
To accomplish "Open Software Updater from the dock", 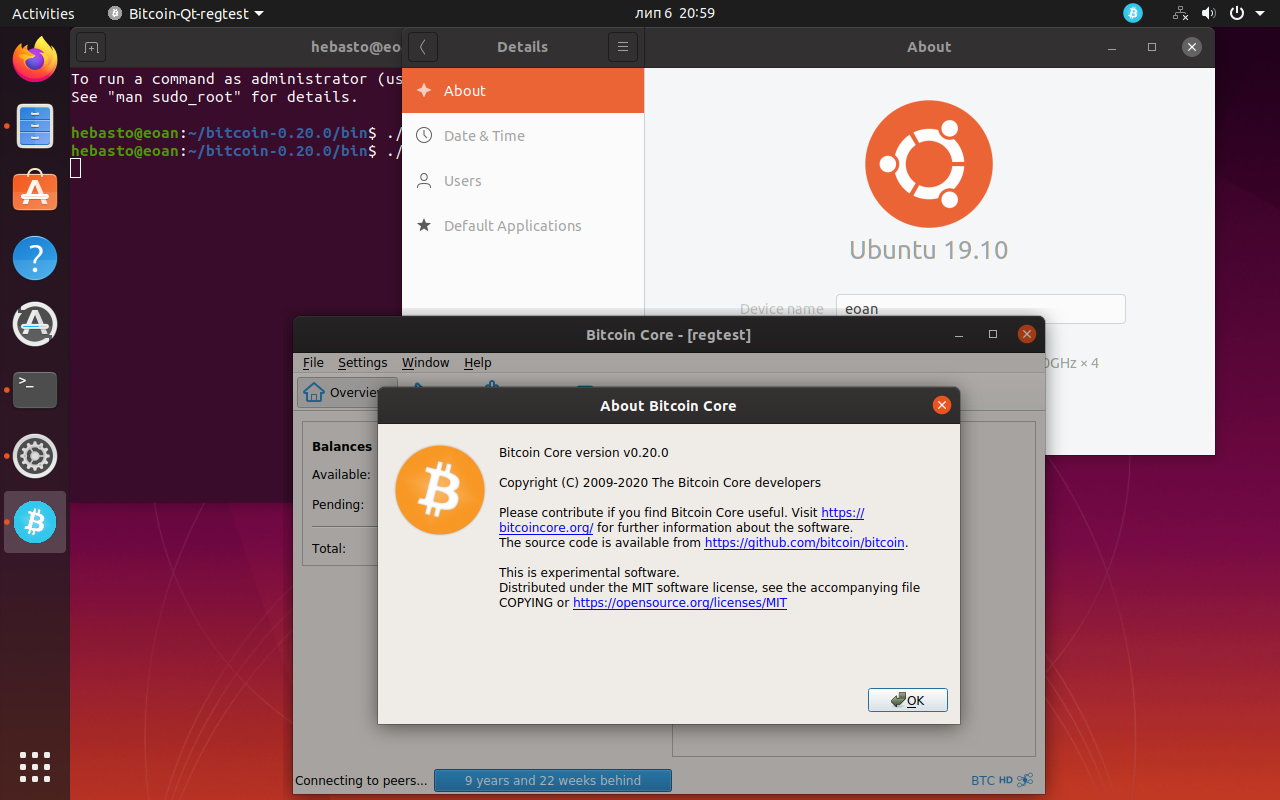I will click(35, 323).
